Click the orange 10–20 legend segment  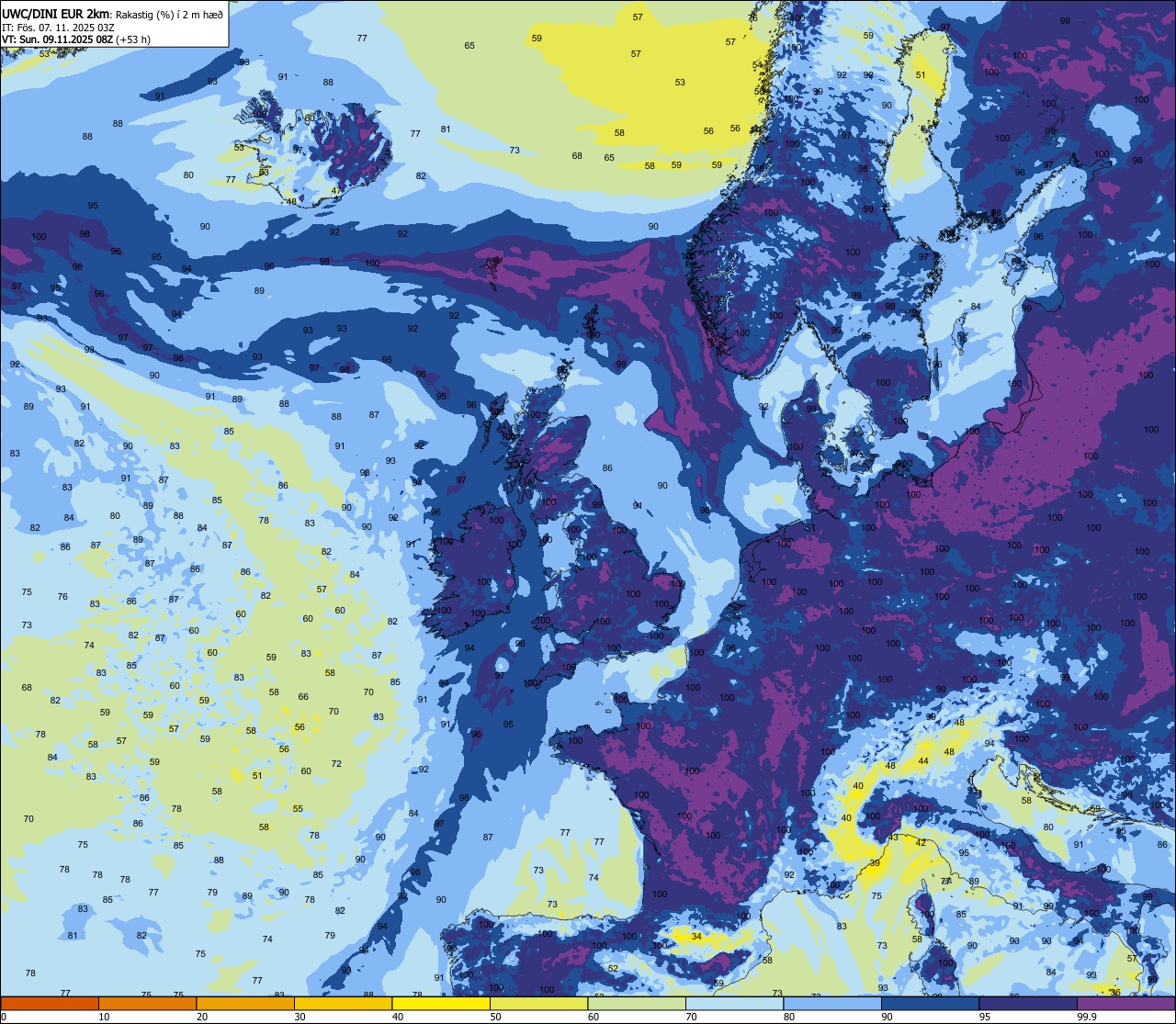coord(147,1003)
